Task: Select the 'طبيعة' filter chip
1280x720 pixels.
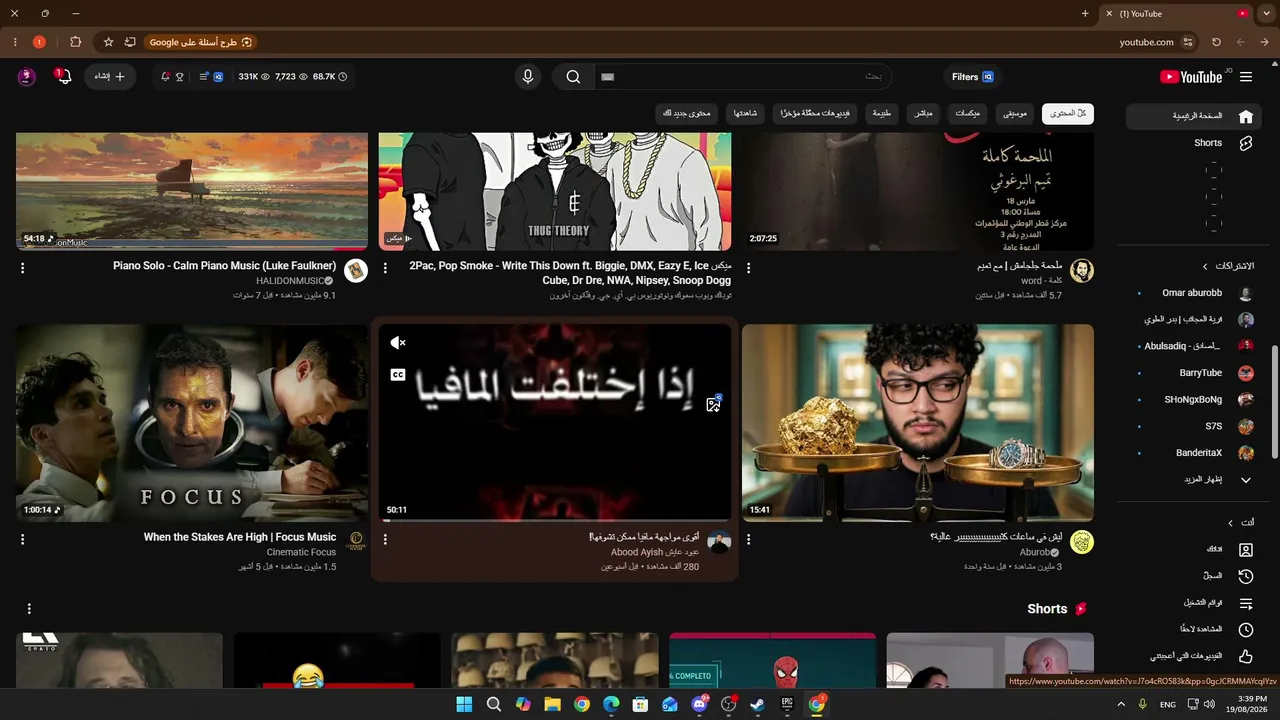Action: tap(882, 113)
